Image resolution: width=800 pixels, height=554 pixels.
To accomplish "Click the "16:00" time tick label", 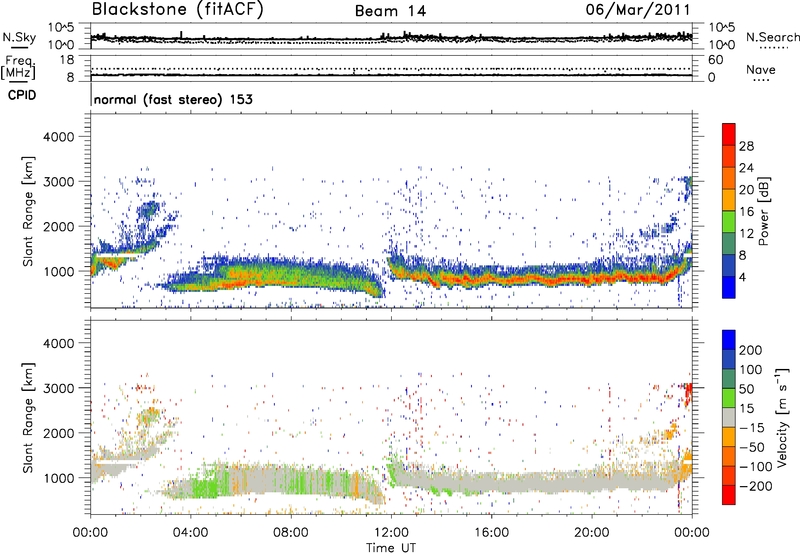I will pyautogui.click(x=491, y=533).
